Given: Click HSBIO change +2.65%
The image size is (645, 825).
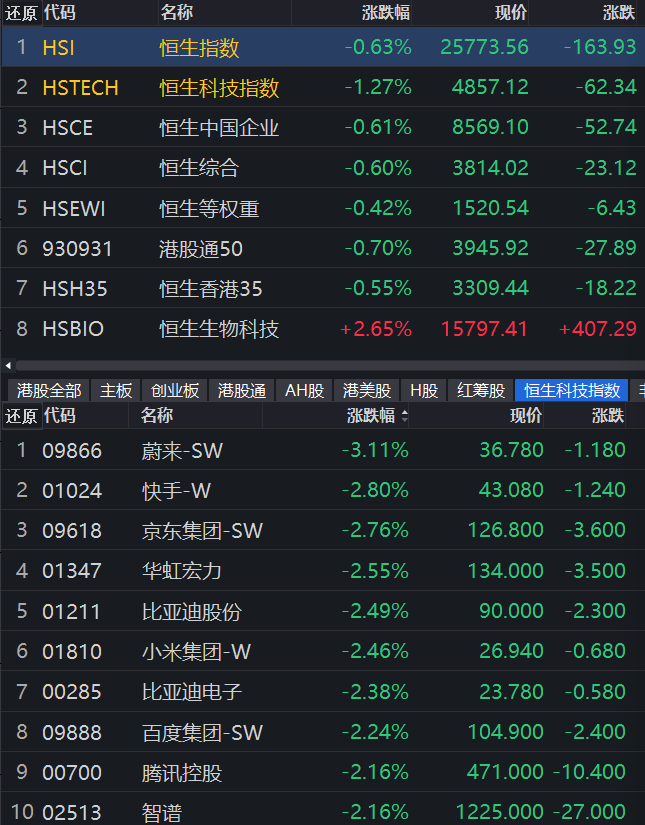Looking at the screenshot, I should point(376,329).
